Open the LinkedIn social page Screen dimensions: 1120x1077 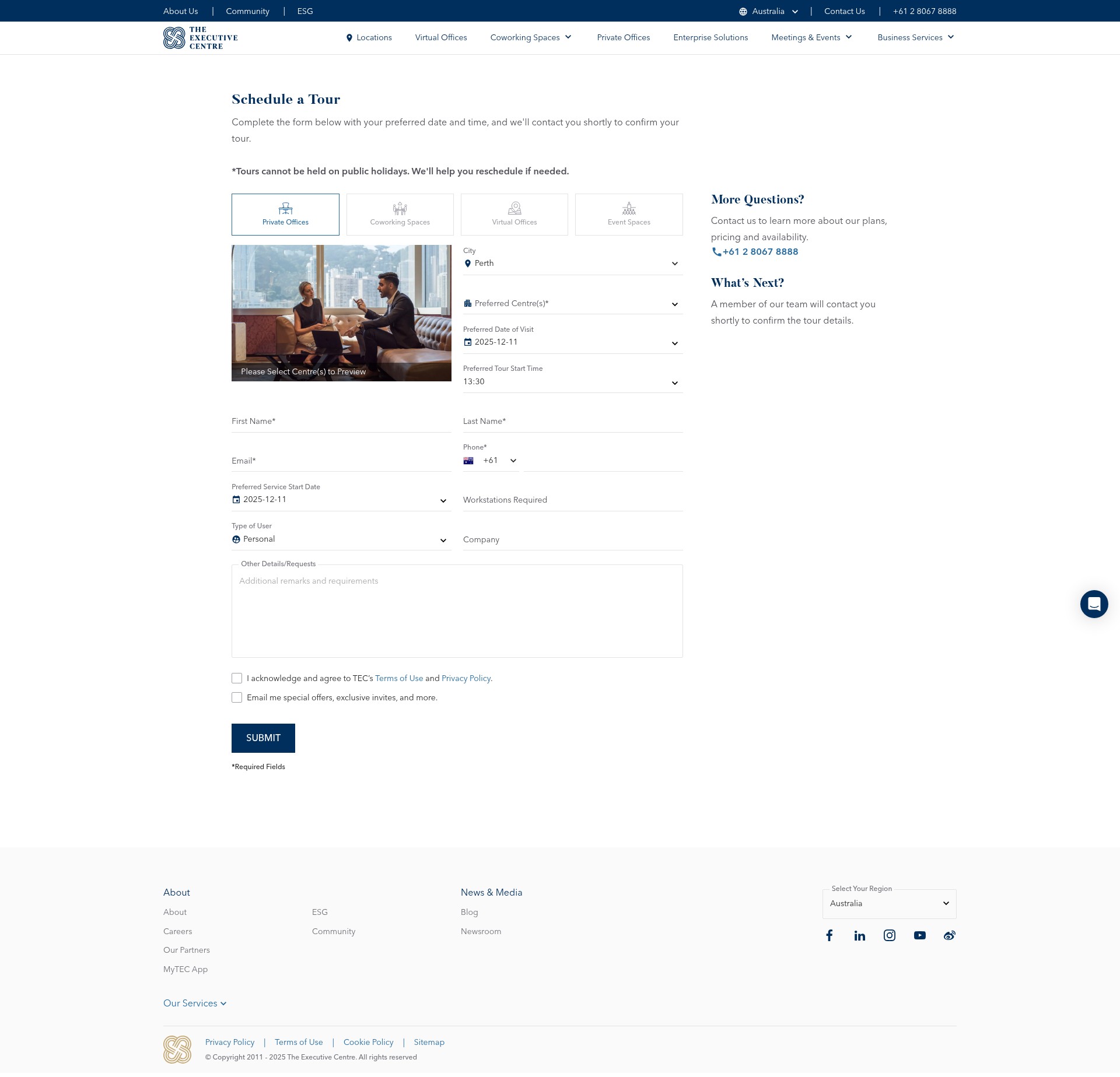[860, 936]
